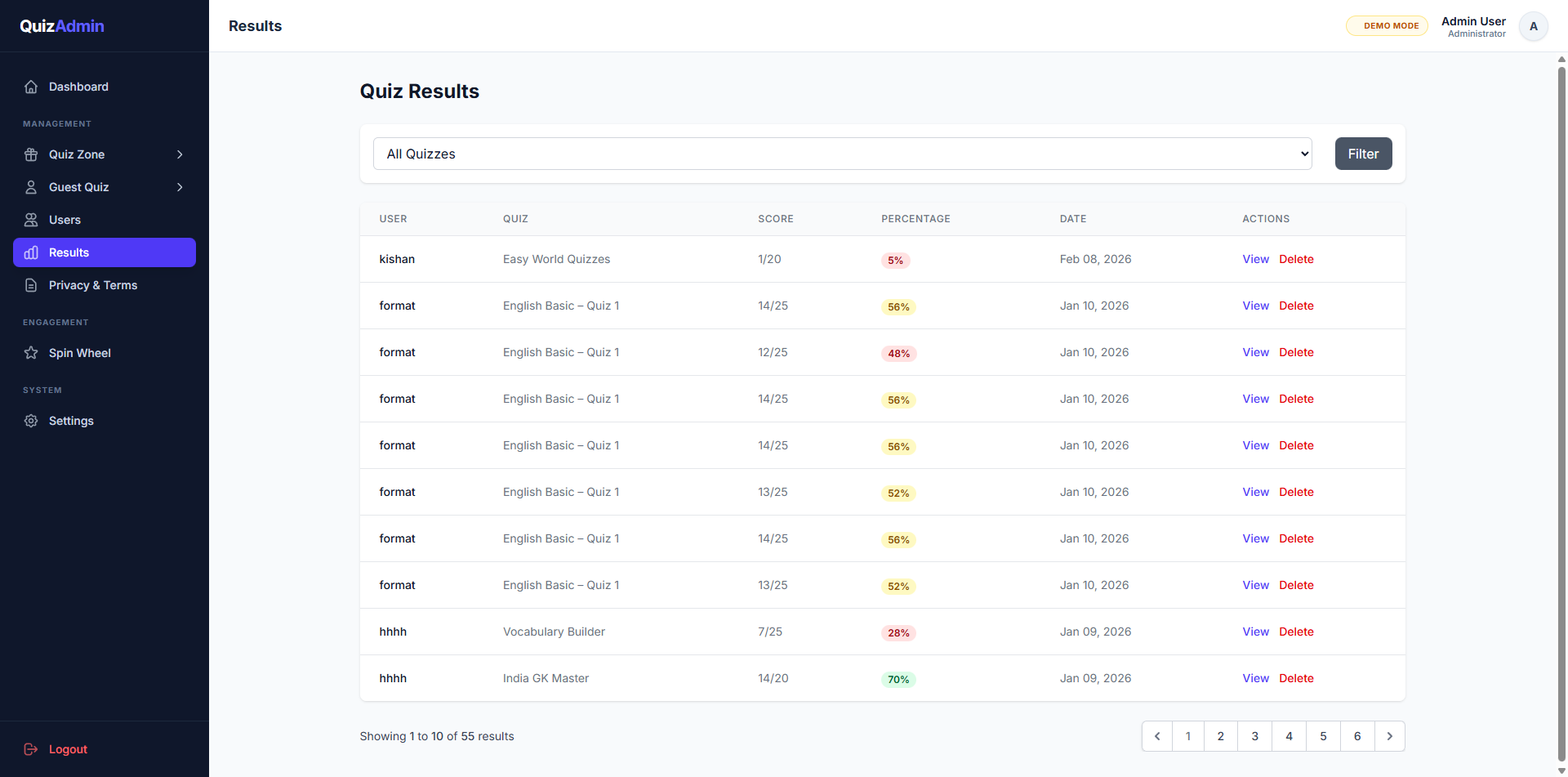This screenshot has height=777, width=1568.
Task: Expand the Guest Quiz submenu chevron
Action: tap(180, 187)
